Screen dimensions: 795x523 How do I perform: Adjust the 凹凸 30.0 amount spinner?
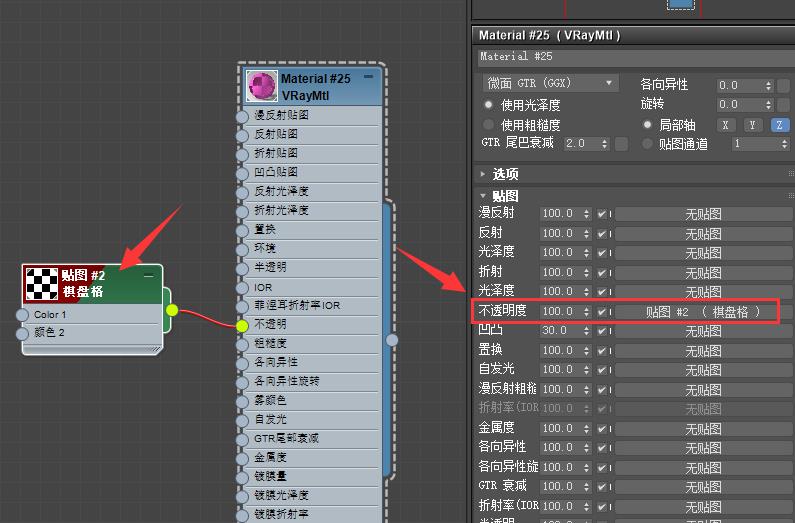586,331
